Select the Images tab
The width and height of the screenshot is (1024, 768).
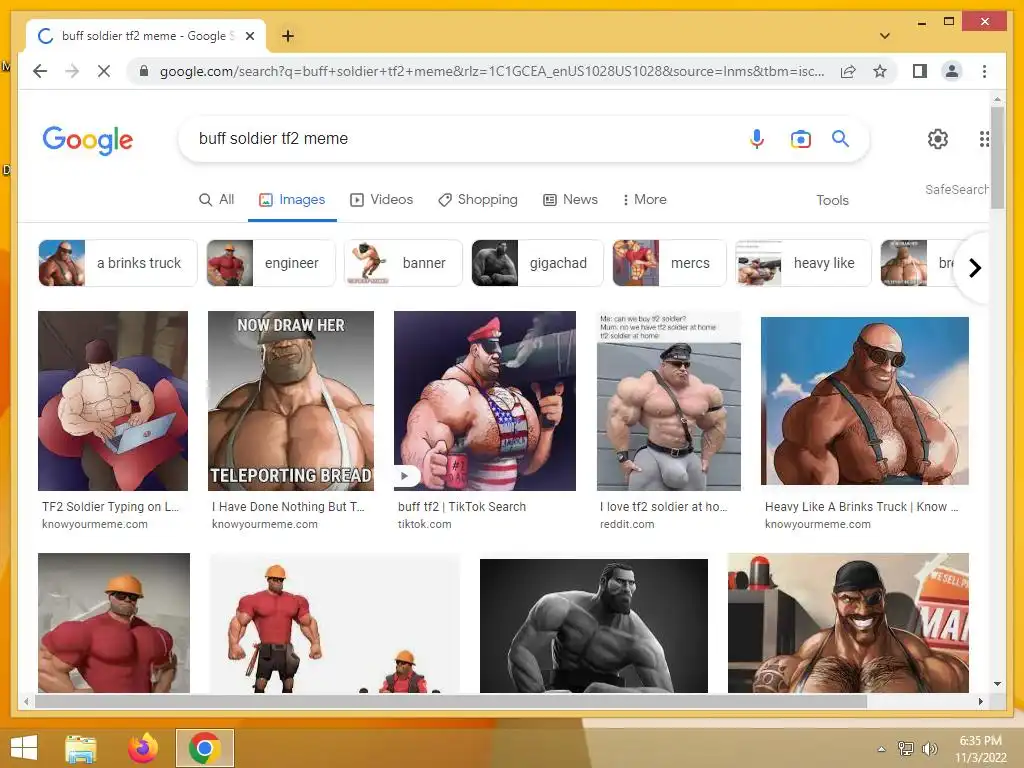pyautogui.click(x=292, y=200)
